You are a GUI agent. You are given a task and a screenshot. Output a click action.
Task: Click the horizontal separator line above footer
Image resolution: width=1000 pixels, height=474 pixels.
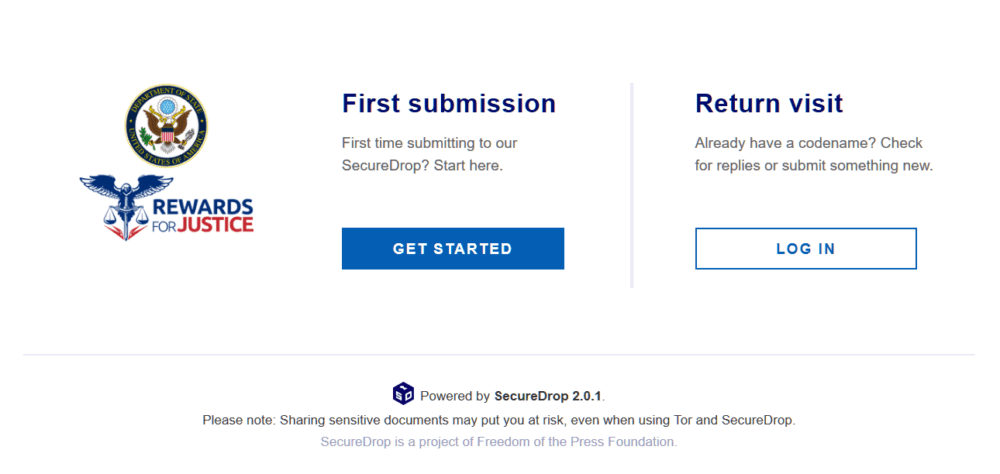(x=499, y=354)
